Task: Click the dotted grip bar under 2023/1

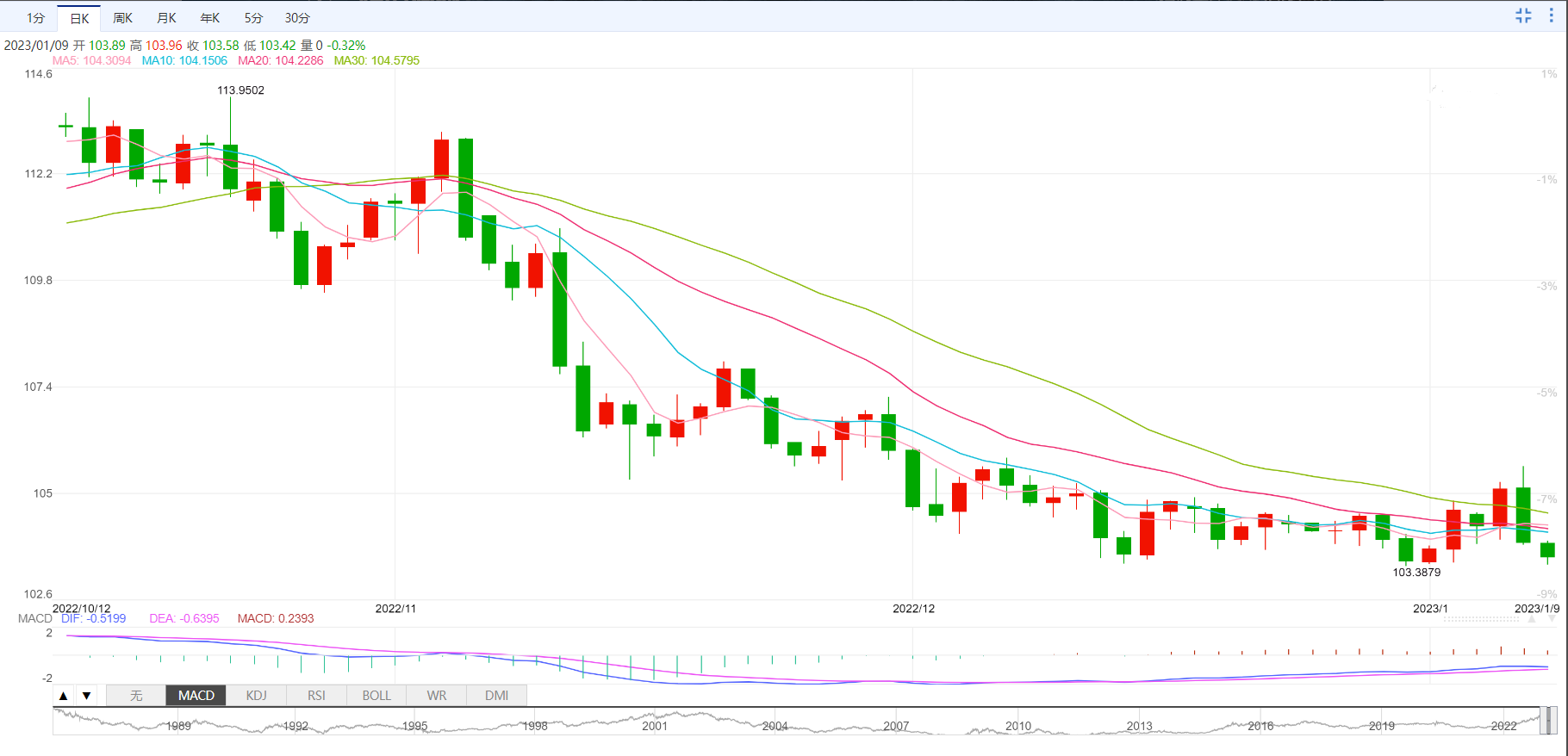Action: coord(1481,618)
